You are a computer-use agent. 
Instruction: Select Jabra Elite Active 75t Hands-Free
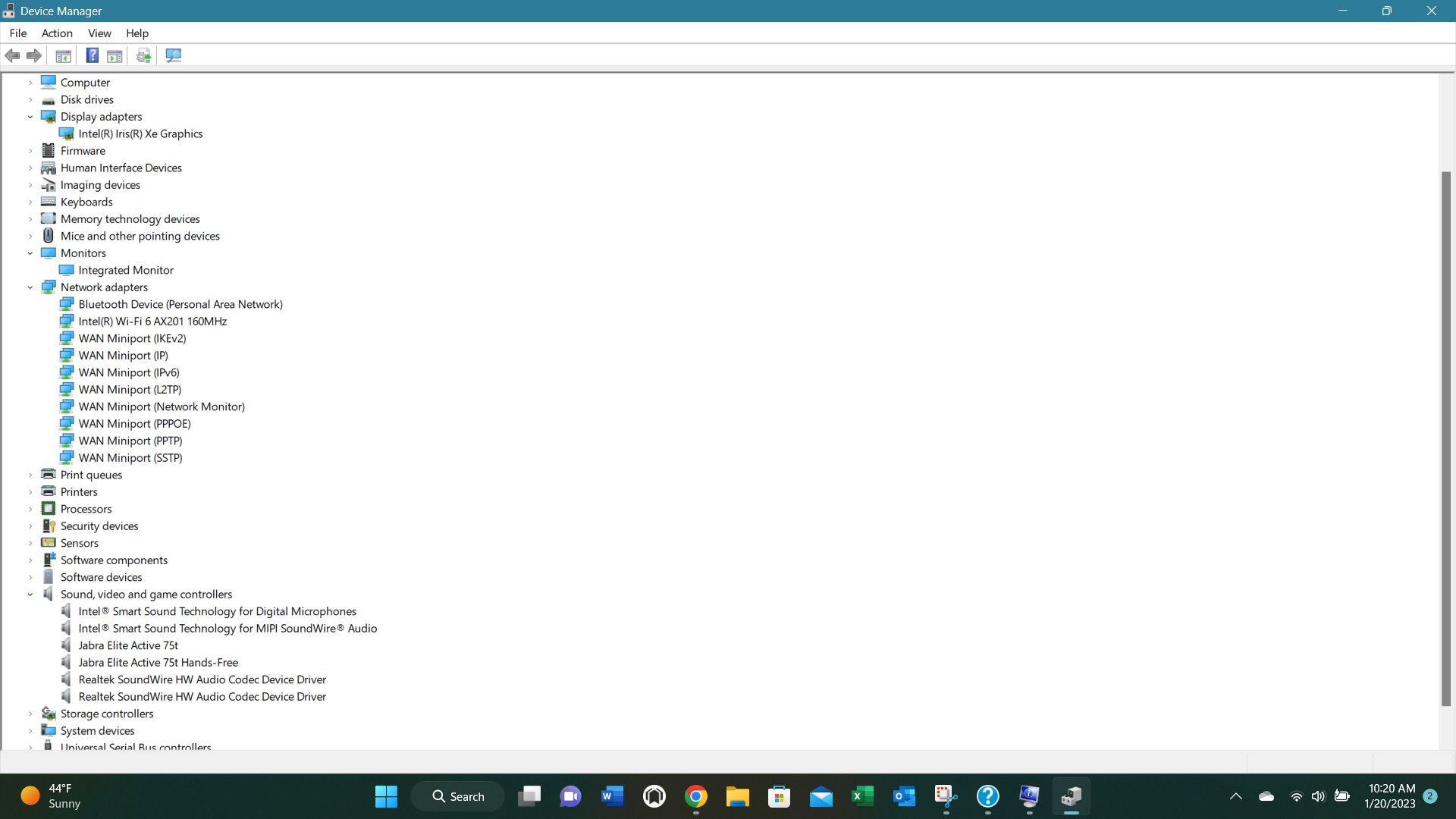coord(158,663)
